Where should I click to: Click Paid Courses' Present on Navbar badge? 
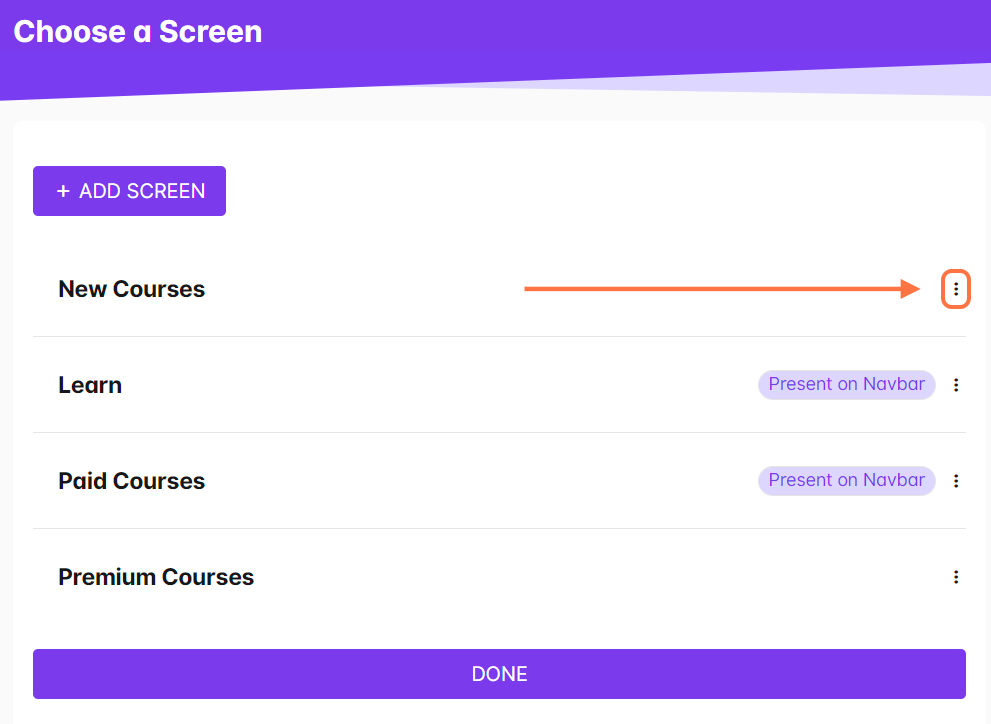click(x=846, y=481)
